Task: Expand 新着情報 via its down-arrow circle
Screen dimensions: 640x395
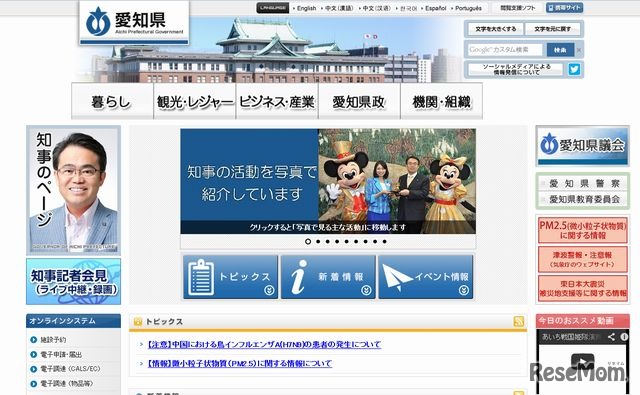Action: click(x=366, y=290)
